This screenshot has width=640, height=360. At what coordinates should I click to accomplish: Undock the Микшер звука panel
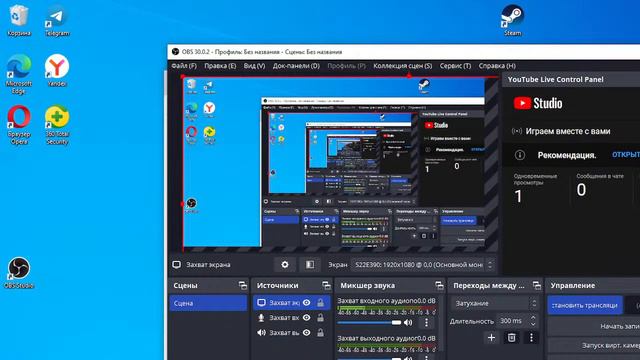tap(439, 285)
